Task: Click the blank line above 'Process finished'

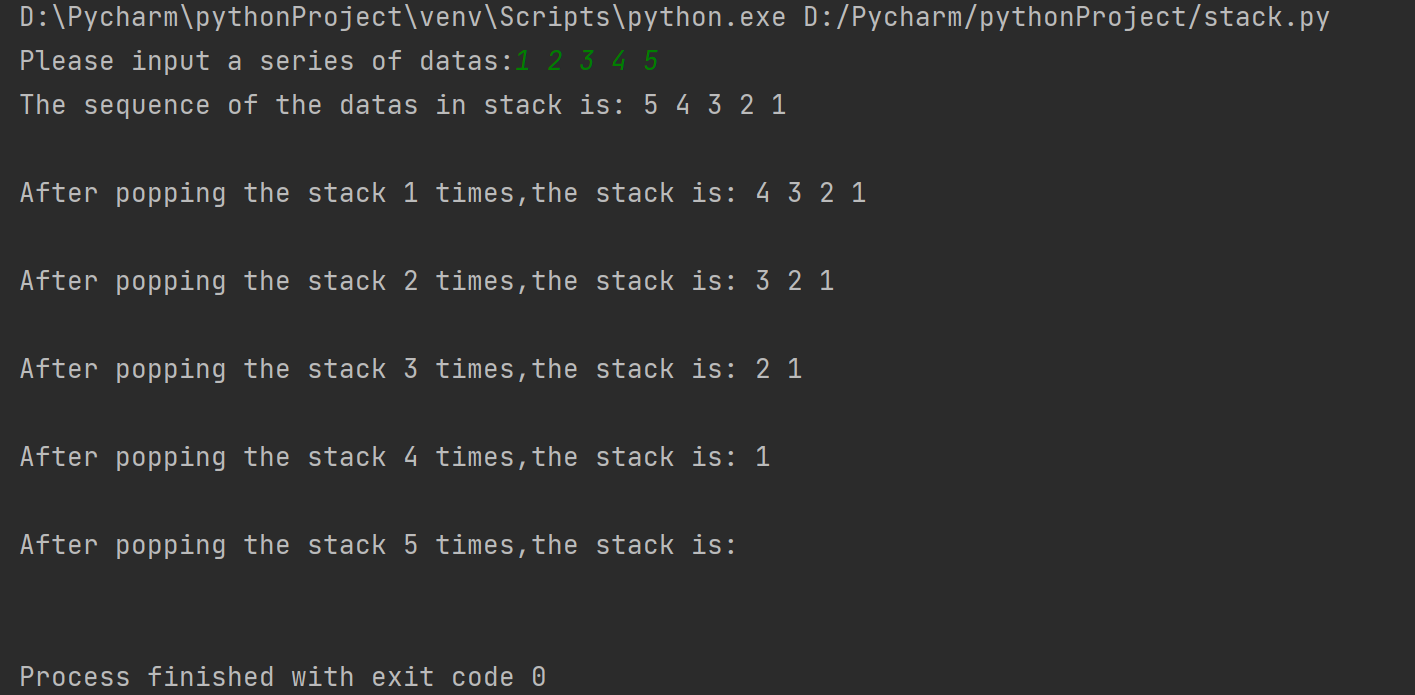Action: 300,611
